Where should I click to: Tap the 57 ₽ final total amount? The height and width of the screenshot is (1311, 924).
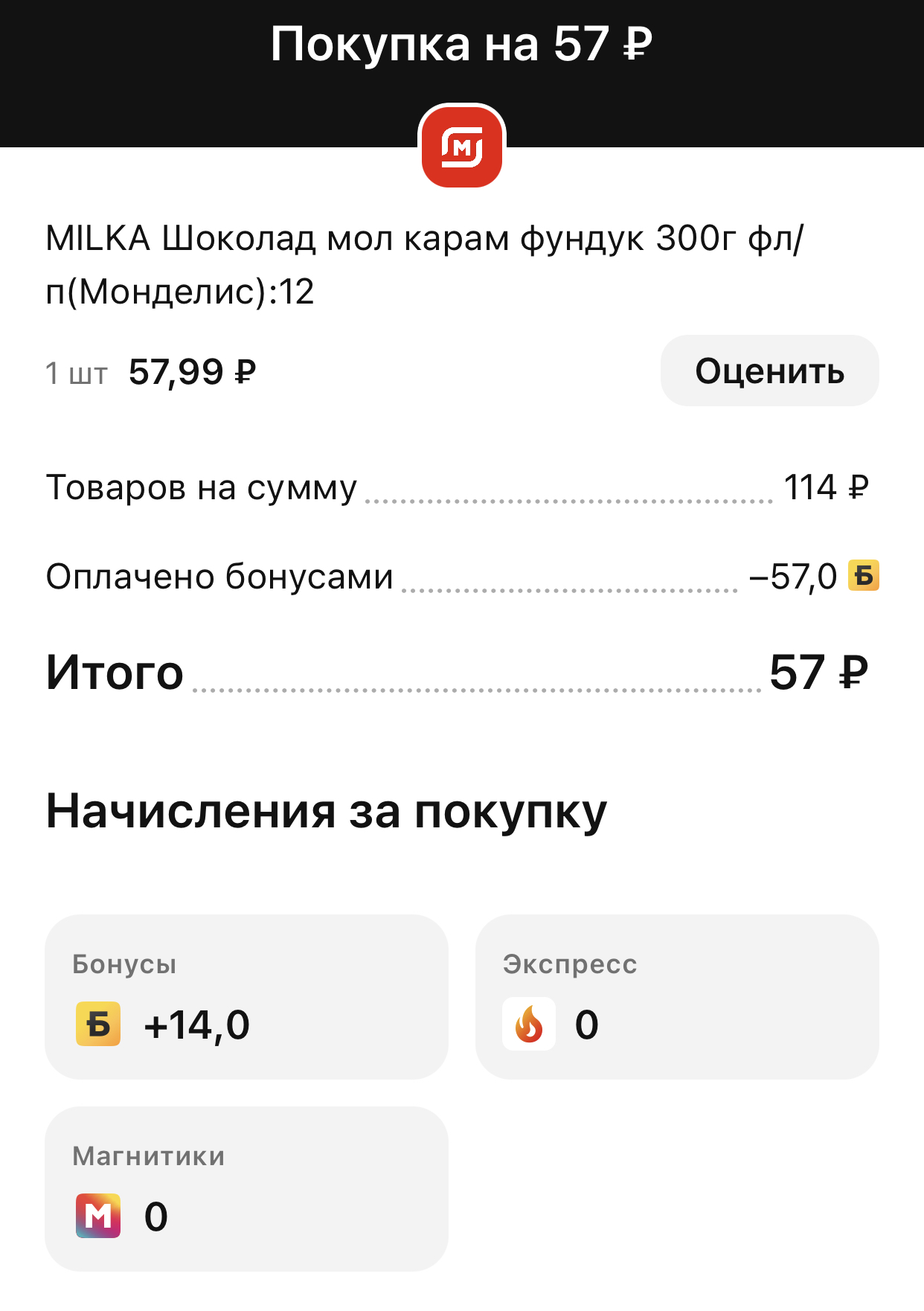click(819, 673)
